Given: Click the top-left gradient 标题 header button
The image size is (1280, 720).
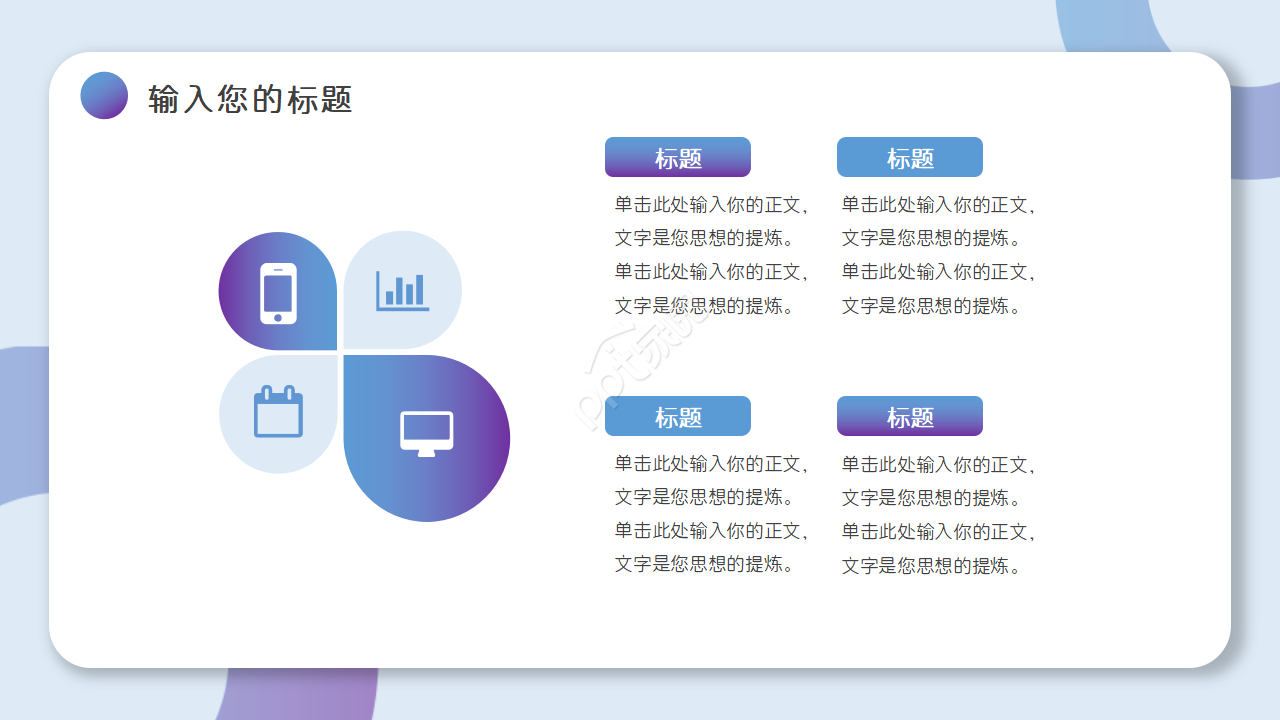Looking at the screenshot, I should pos(678,157).
